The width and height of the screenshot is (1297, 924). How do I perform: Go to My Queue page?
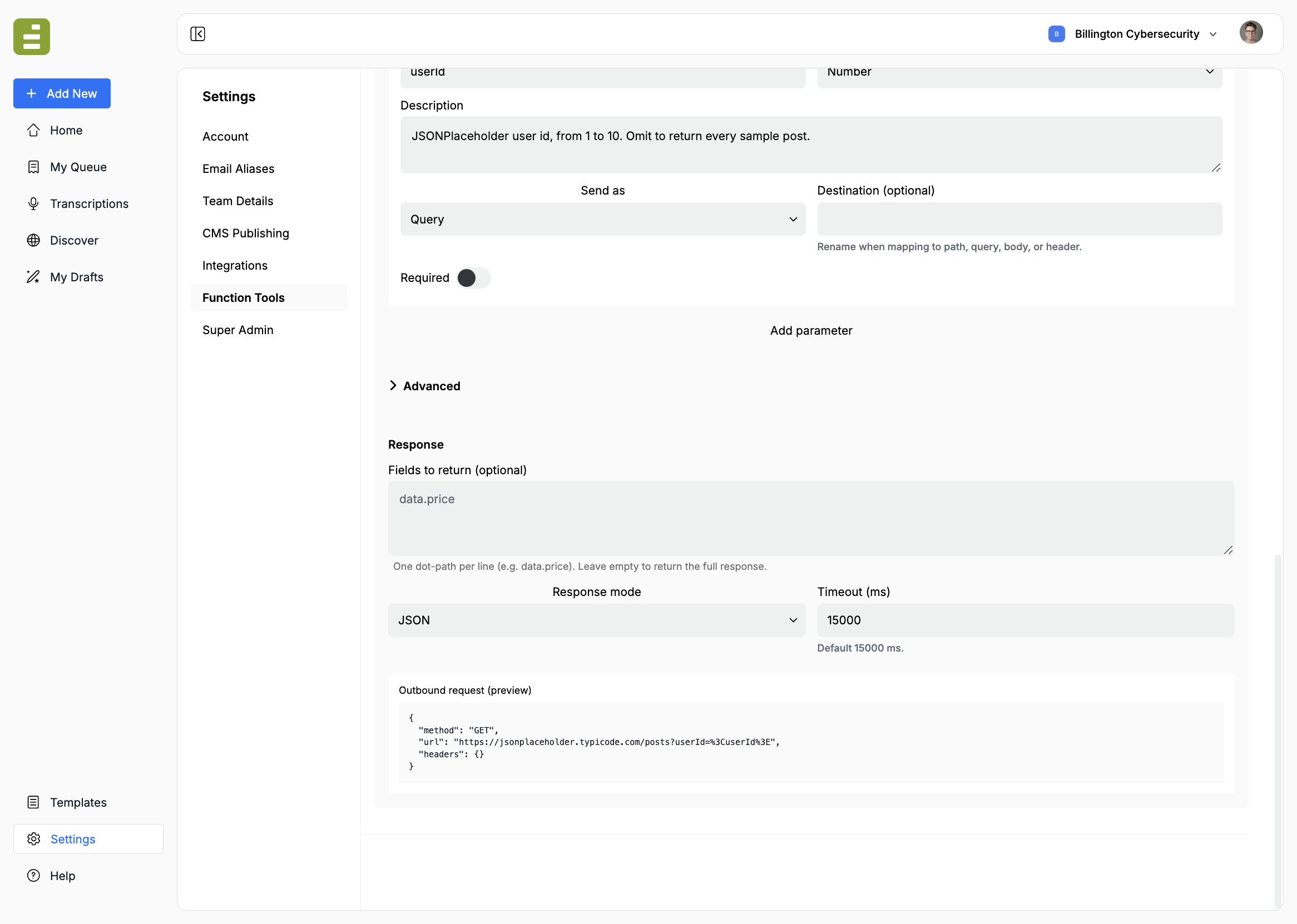[x=88, y=167]
